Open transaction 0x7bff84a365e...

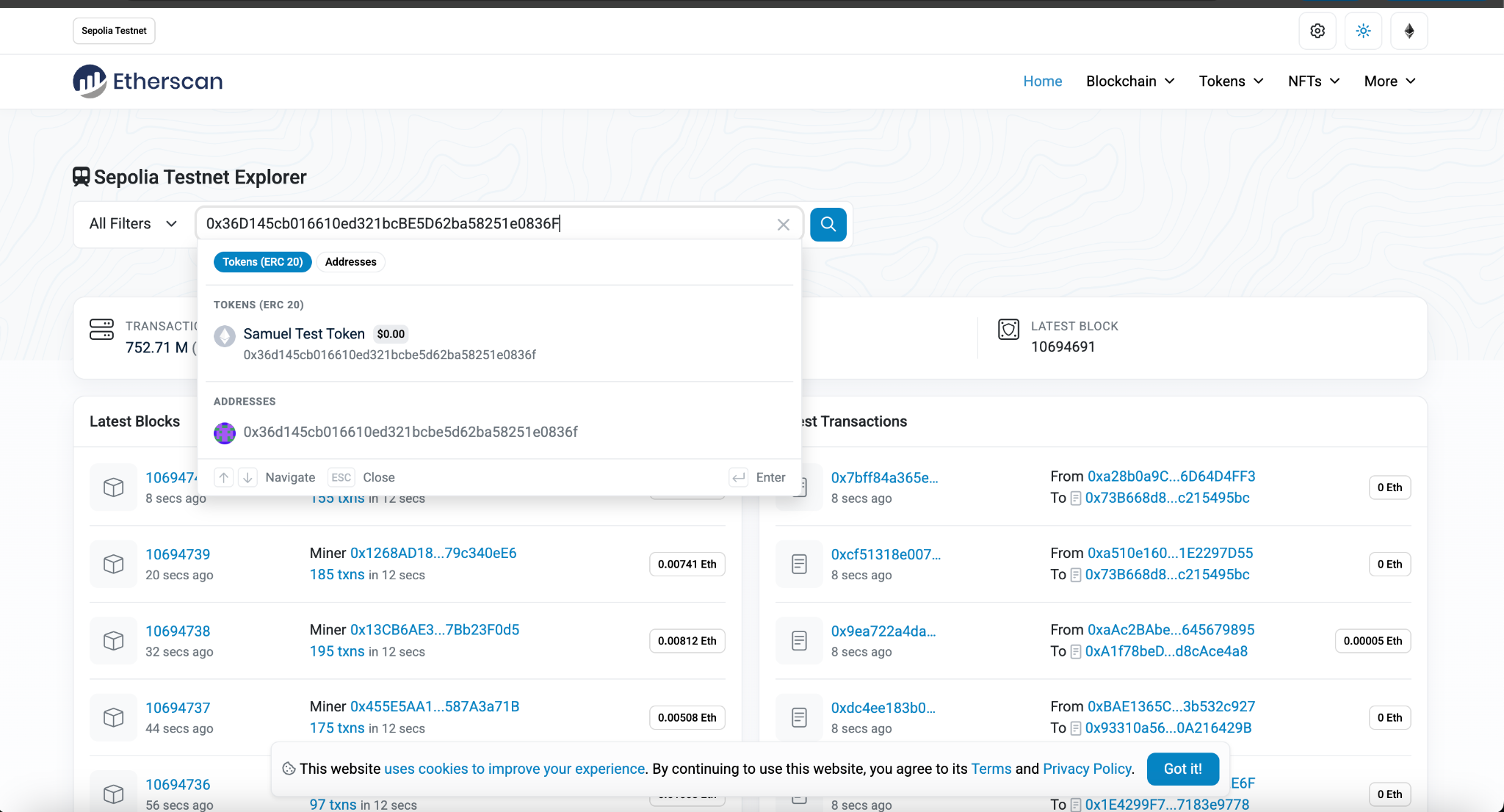pos(884,477)
